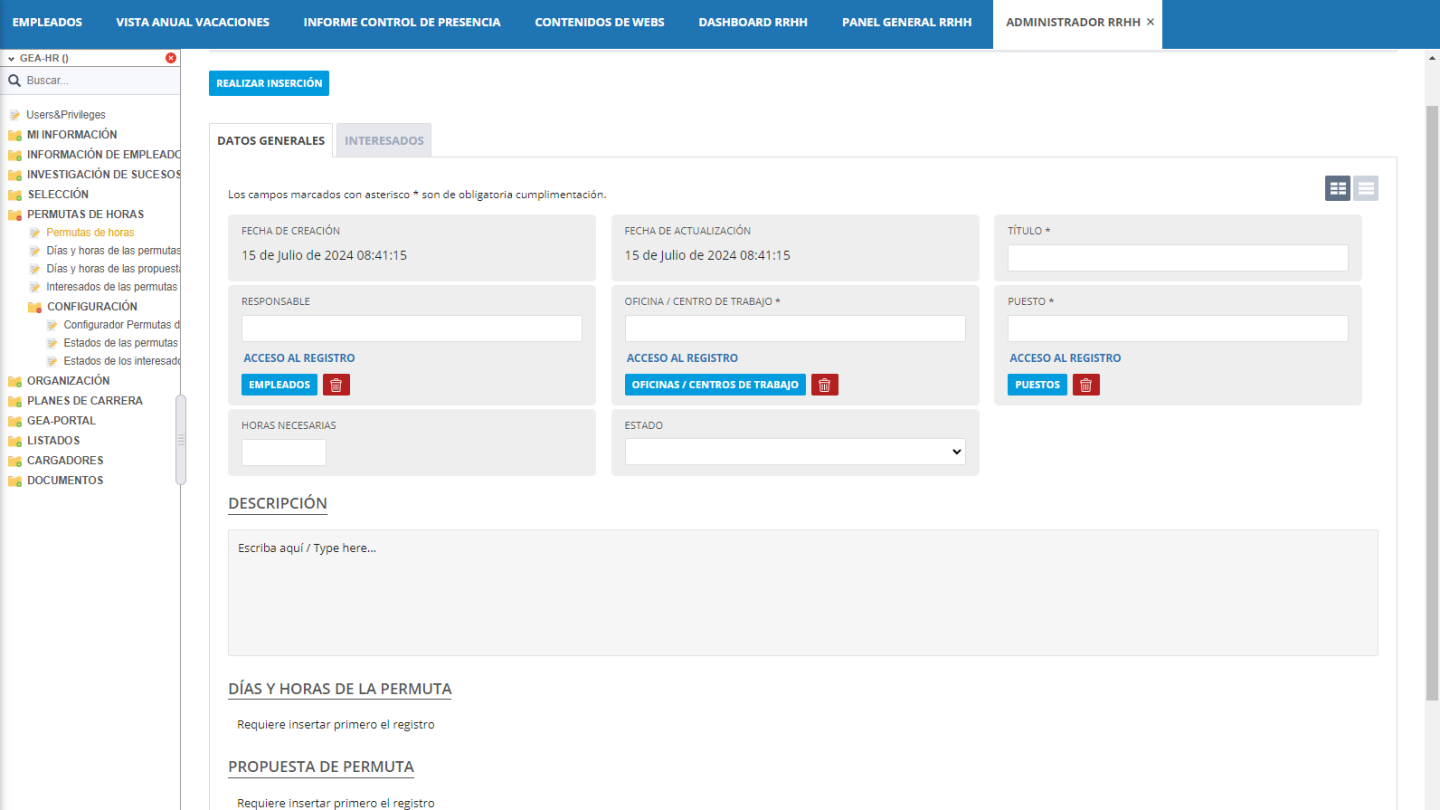Viewport: 1440px width, 810px height.
Task: Click the Realizar Inserción button
Action: [269, 83]
